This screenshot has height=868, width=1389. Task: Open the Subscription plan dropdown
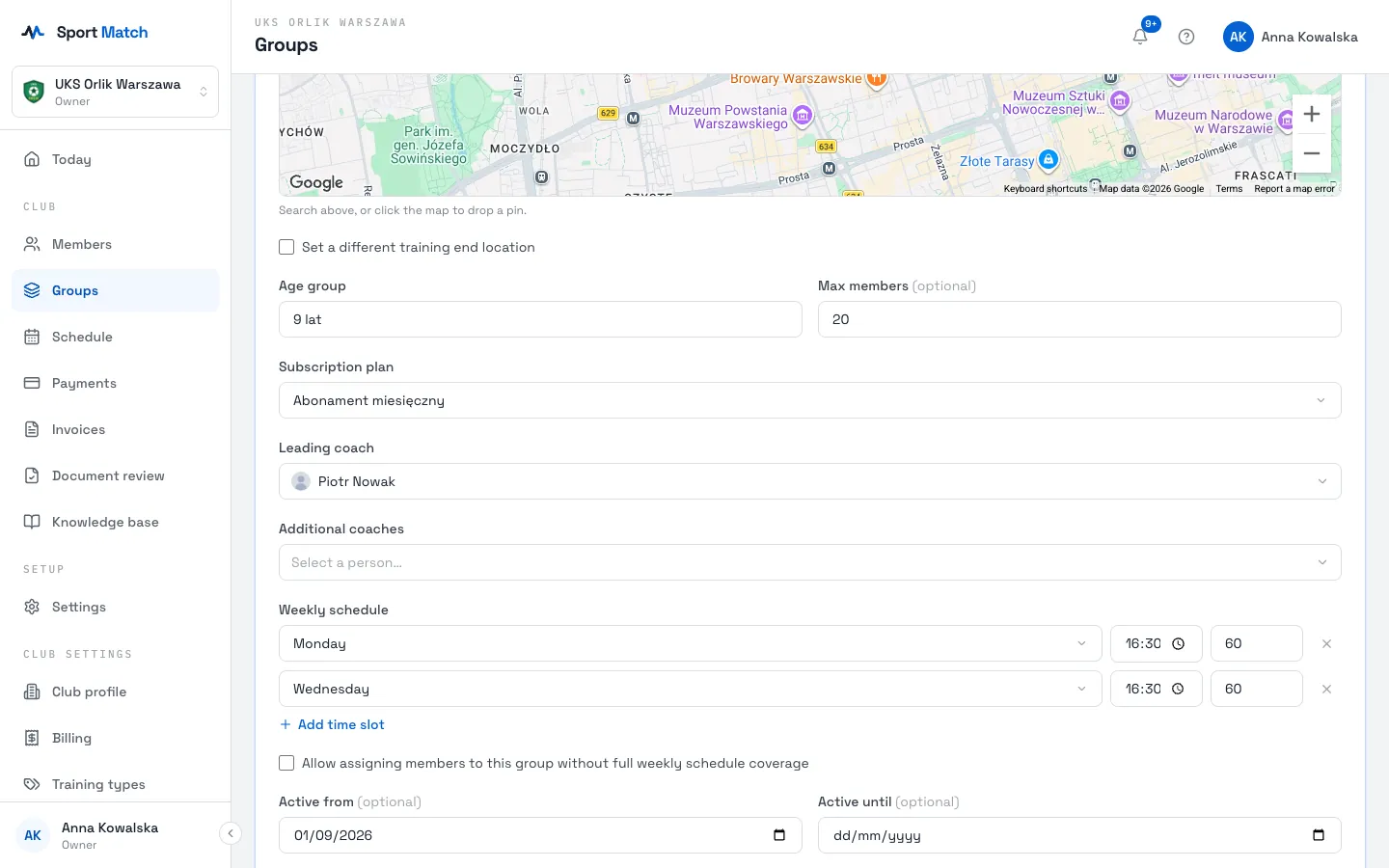809,400
